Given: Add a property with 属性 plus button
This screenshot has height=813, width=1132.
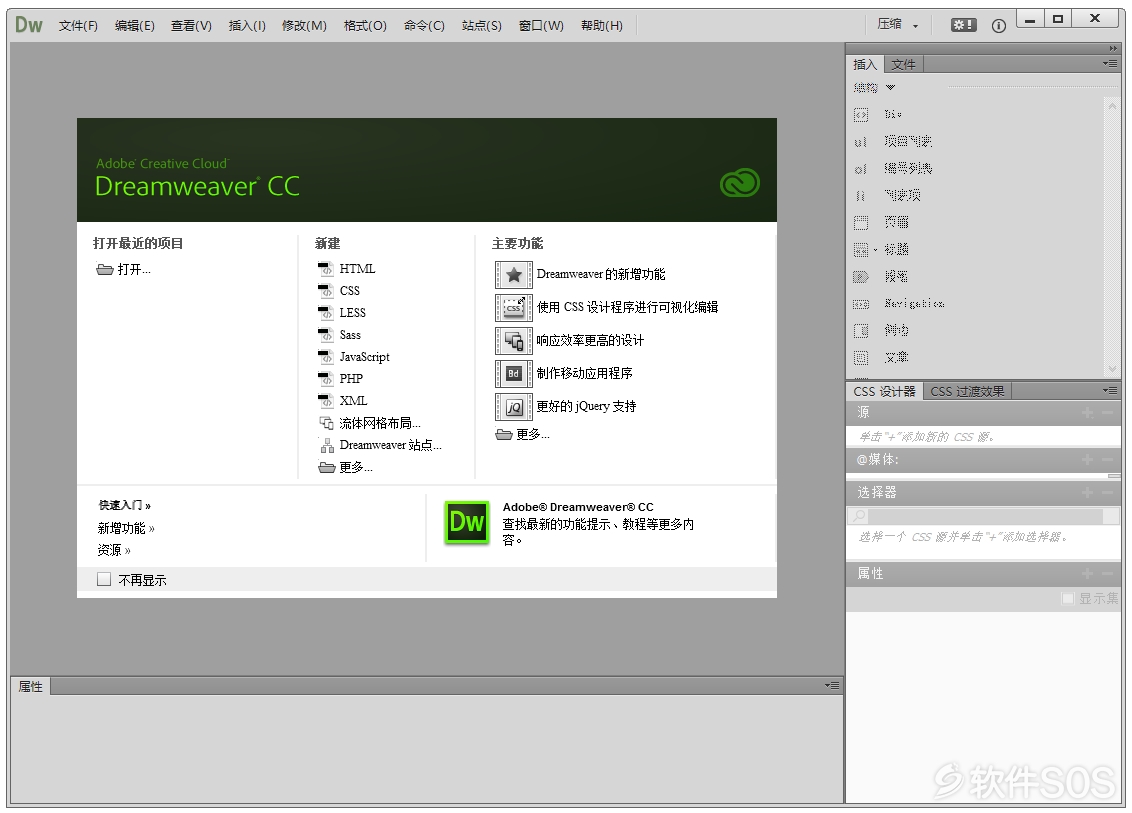Looking at the screenshot, I should pyautogui.click(x=1087, y=574).
